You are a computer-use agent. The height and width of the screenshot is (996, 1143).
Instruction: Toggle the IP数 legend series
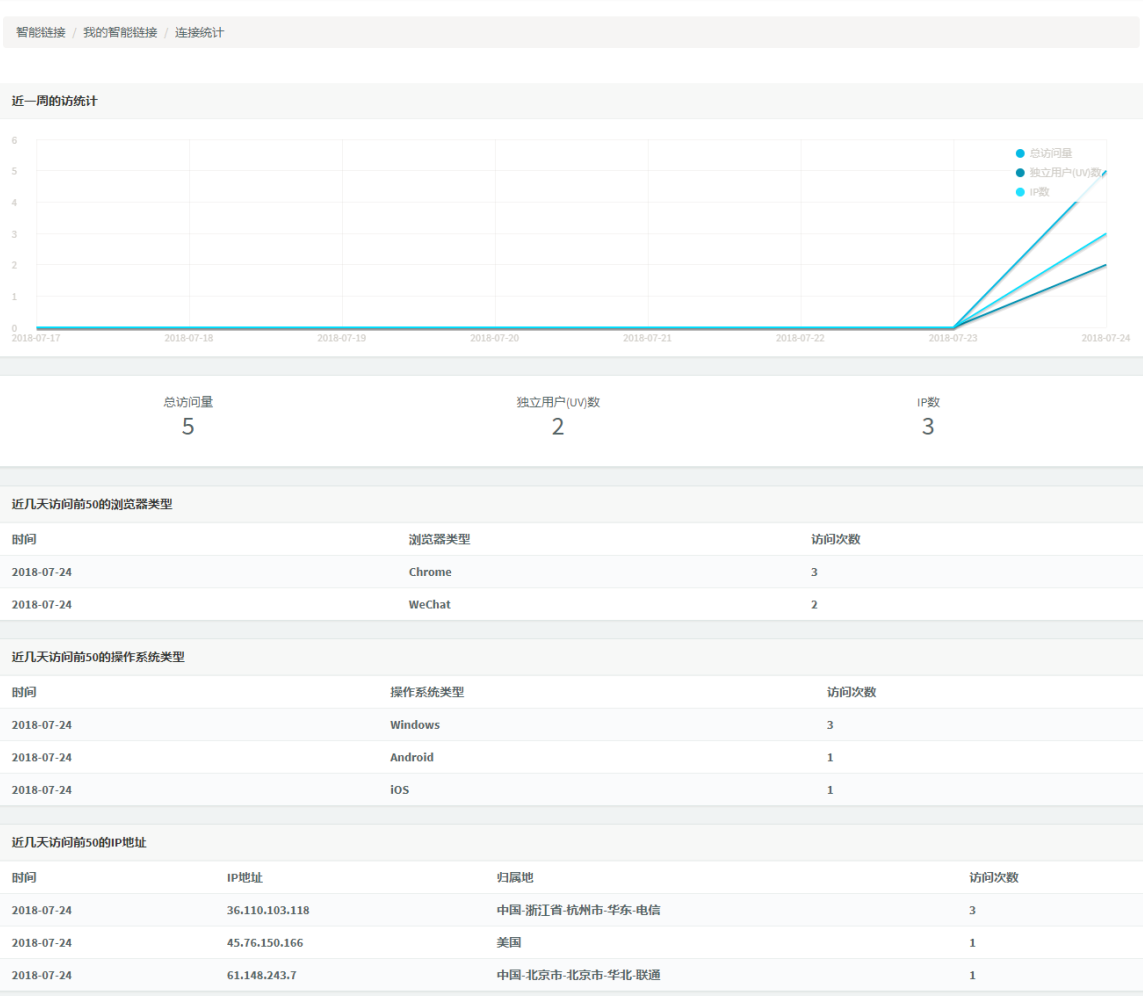click(1039, 192)
